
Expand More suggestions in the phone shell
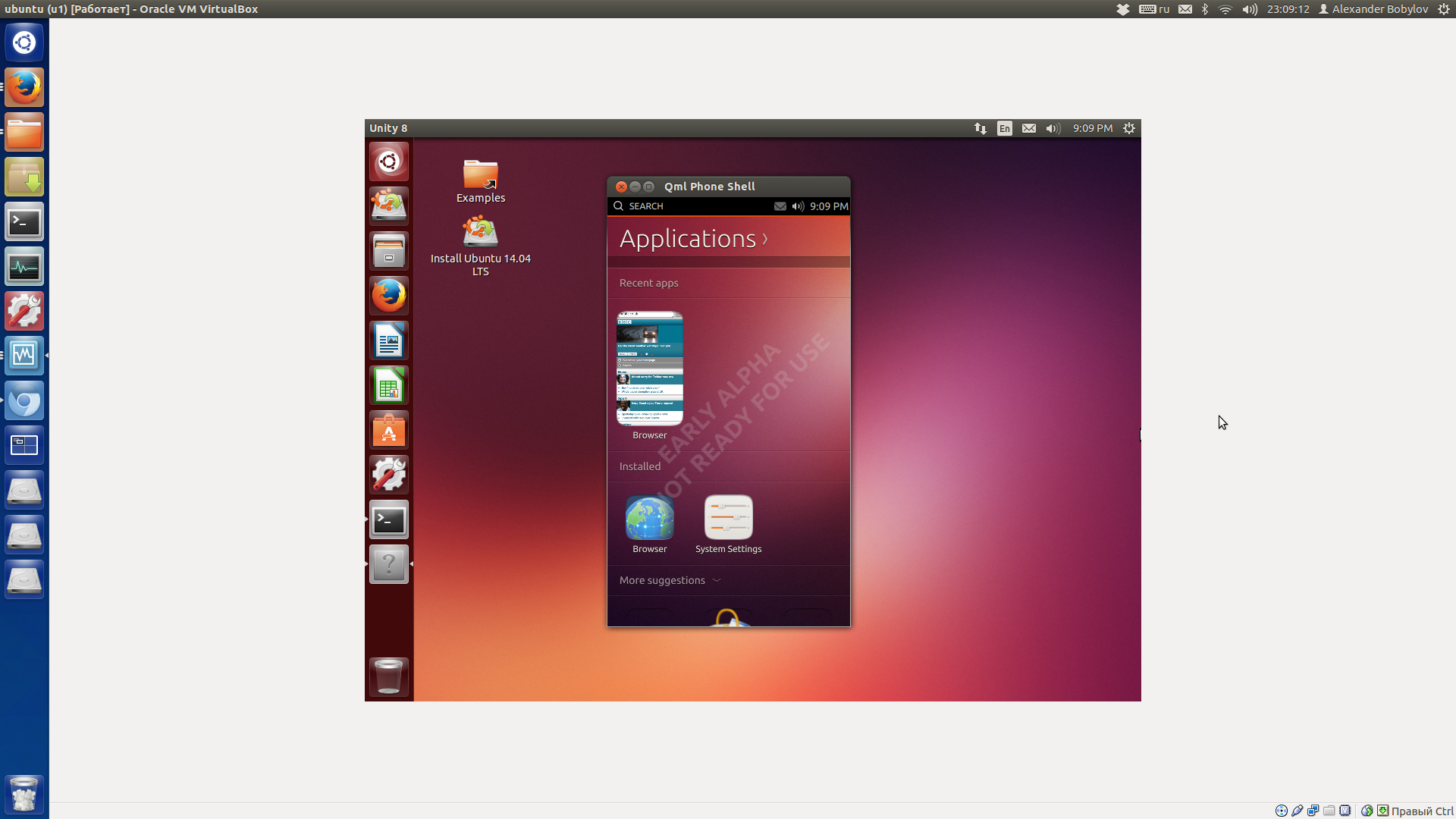tap(670, 580)
